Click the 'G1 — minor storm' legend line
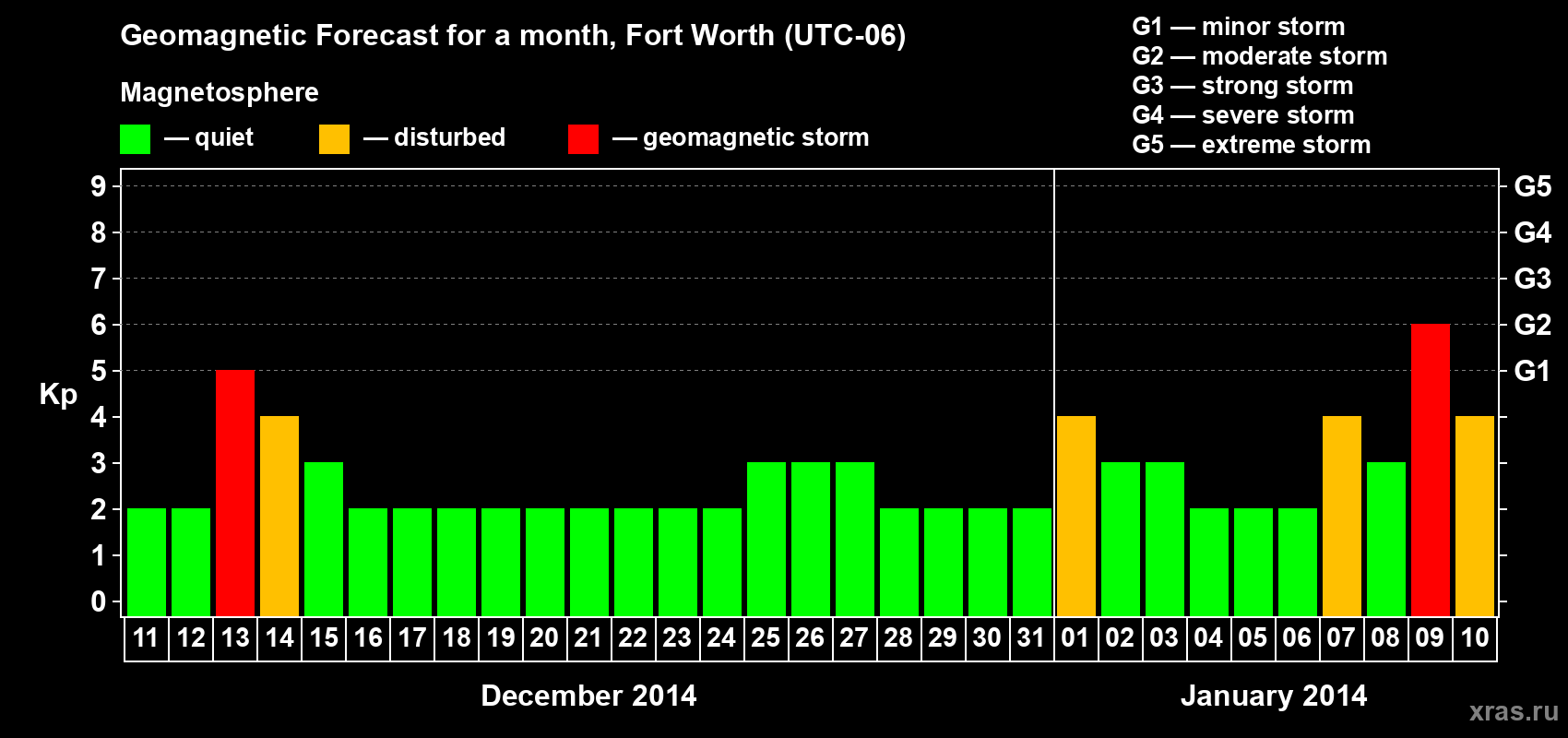 [1239, 27]
